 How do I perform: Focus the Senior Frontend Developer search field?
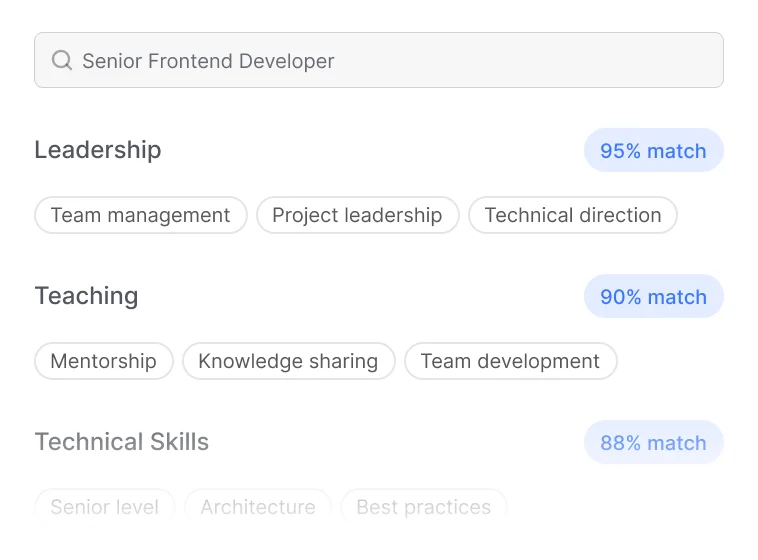379,60
